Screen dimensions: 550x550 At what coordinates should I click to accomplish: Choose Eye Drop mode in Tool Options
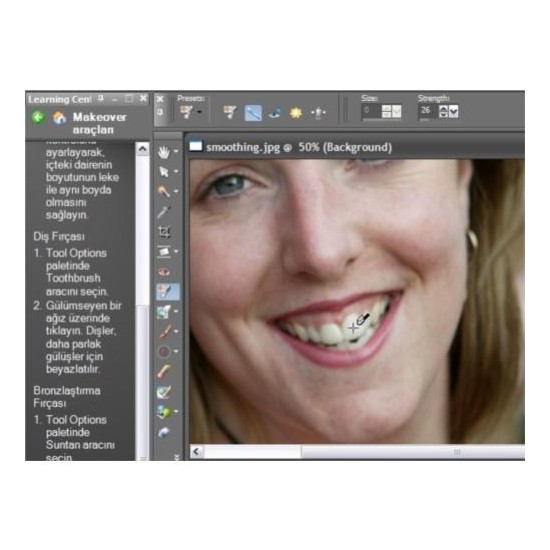274,113
